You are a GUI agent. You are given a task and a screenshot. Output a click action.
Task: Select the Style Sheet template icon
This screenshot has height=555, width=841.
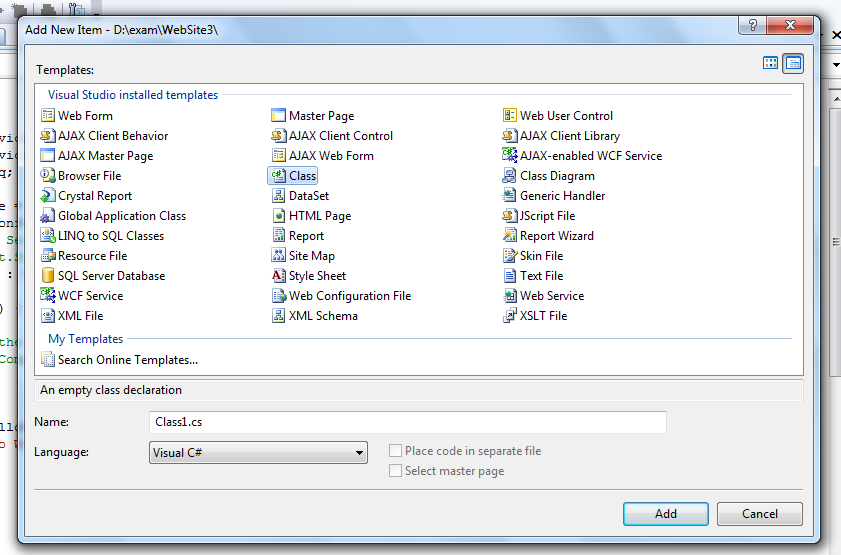point(278,276)
